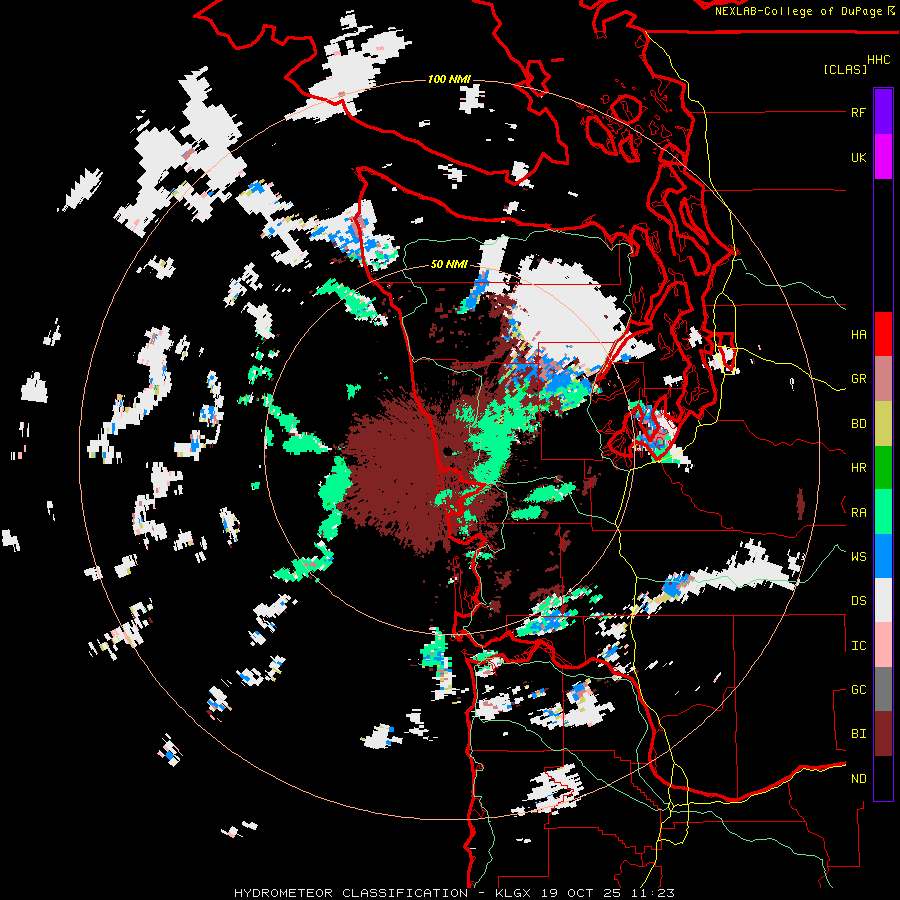This screenshot has height=900, width=900.
Task: Click the RA legend label
Action: [858, 512]
